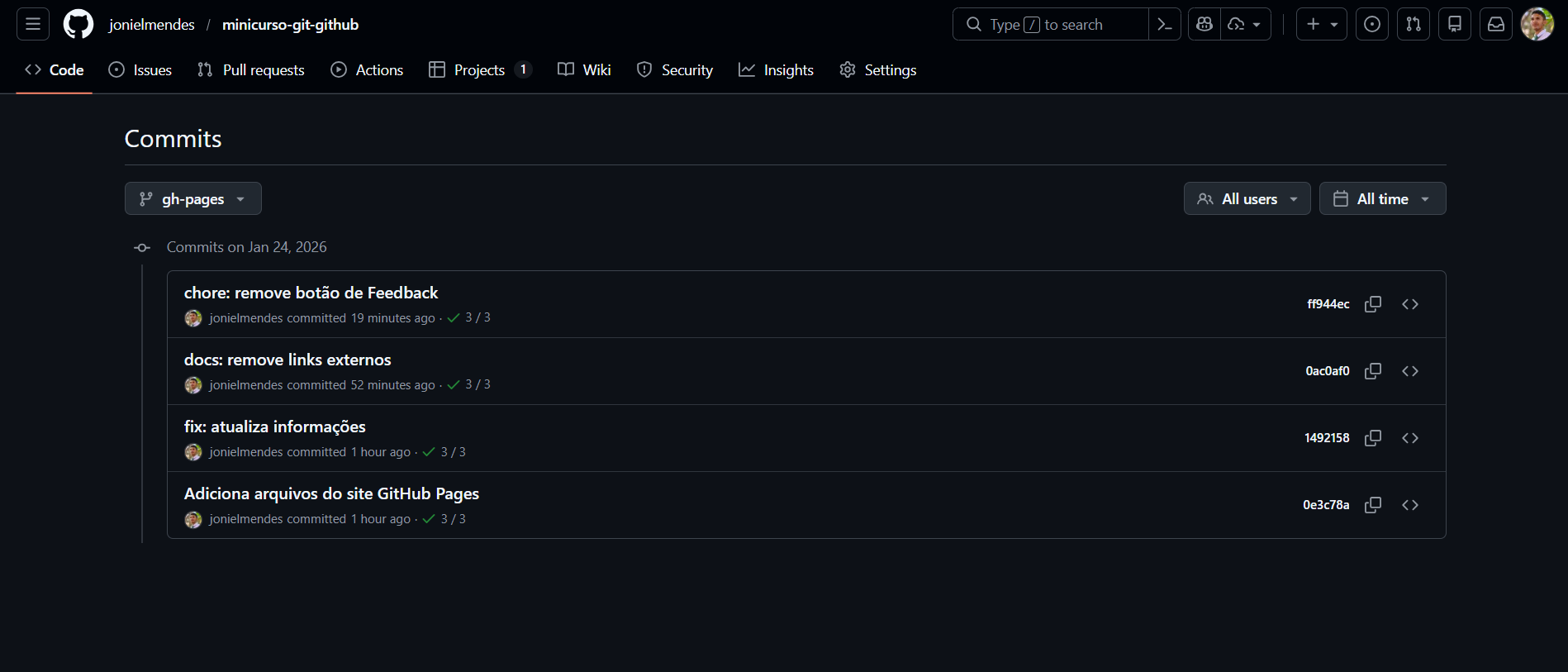Viewport: 1568px width, 672px height.
Task: Copy full SHA for commit ff944ec
Action: 1372,304
